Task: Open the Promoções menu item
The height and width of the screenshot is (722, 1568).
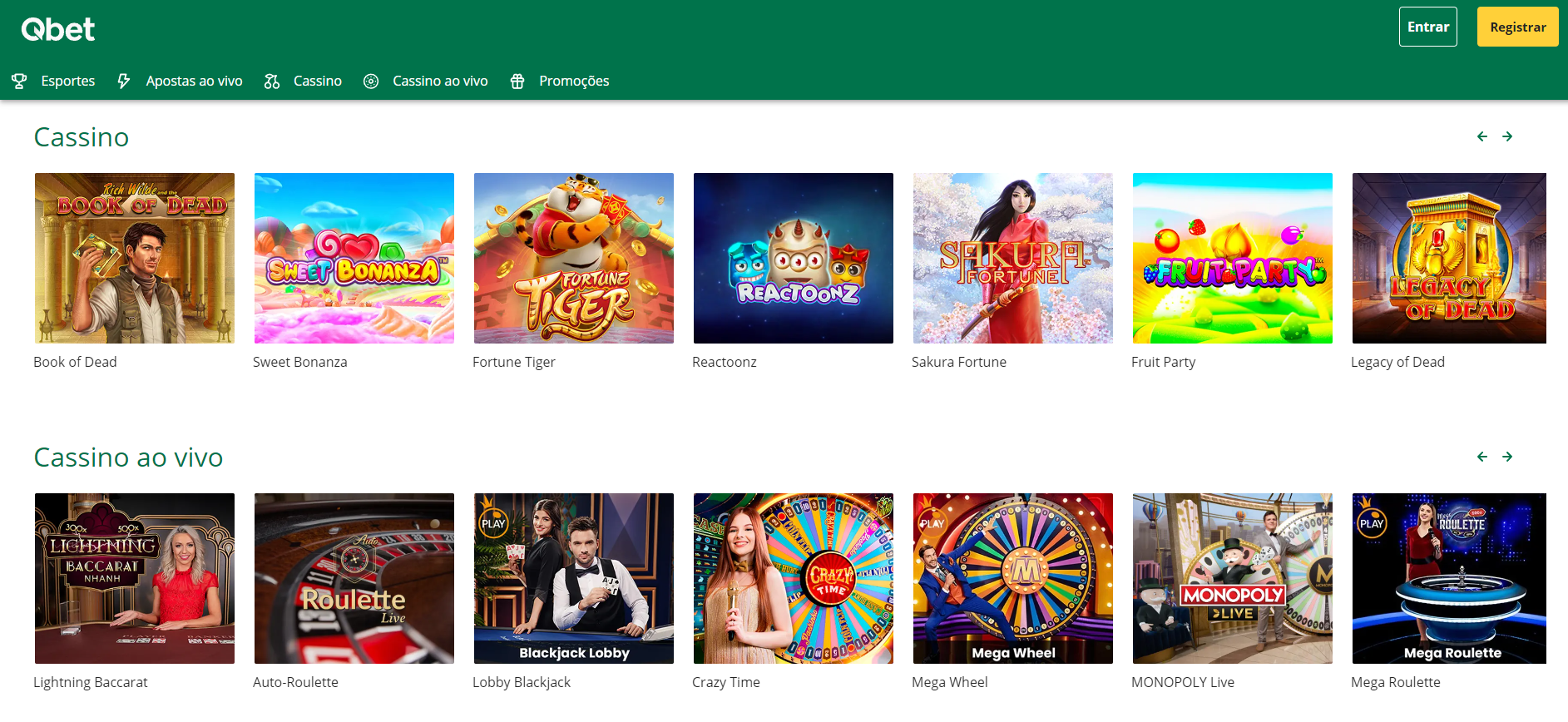Action: click(x=574, y=81)
